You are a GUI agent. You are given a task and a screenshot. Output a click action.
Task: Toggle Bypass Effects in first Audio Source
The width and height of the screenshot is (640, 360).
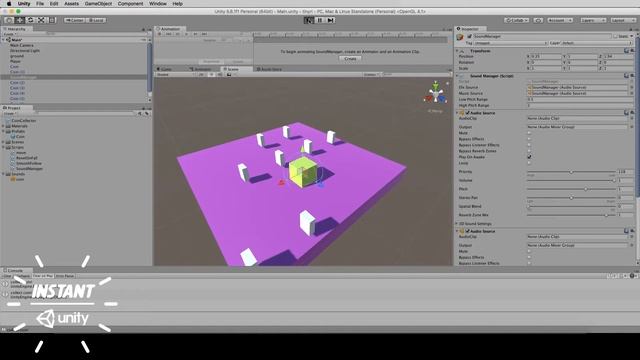(529, 139)
